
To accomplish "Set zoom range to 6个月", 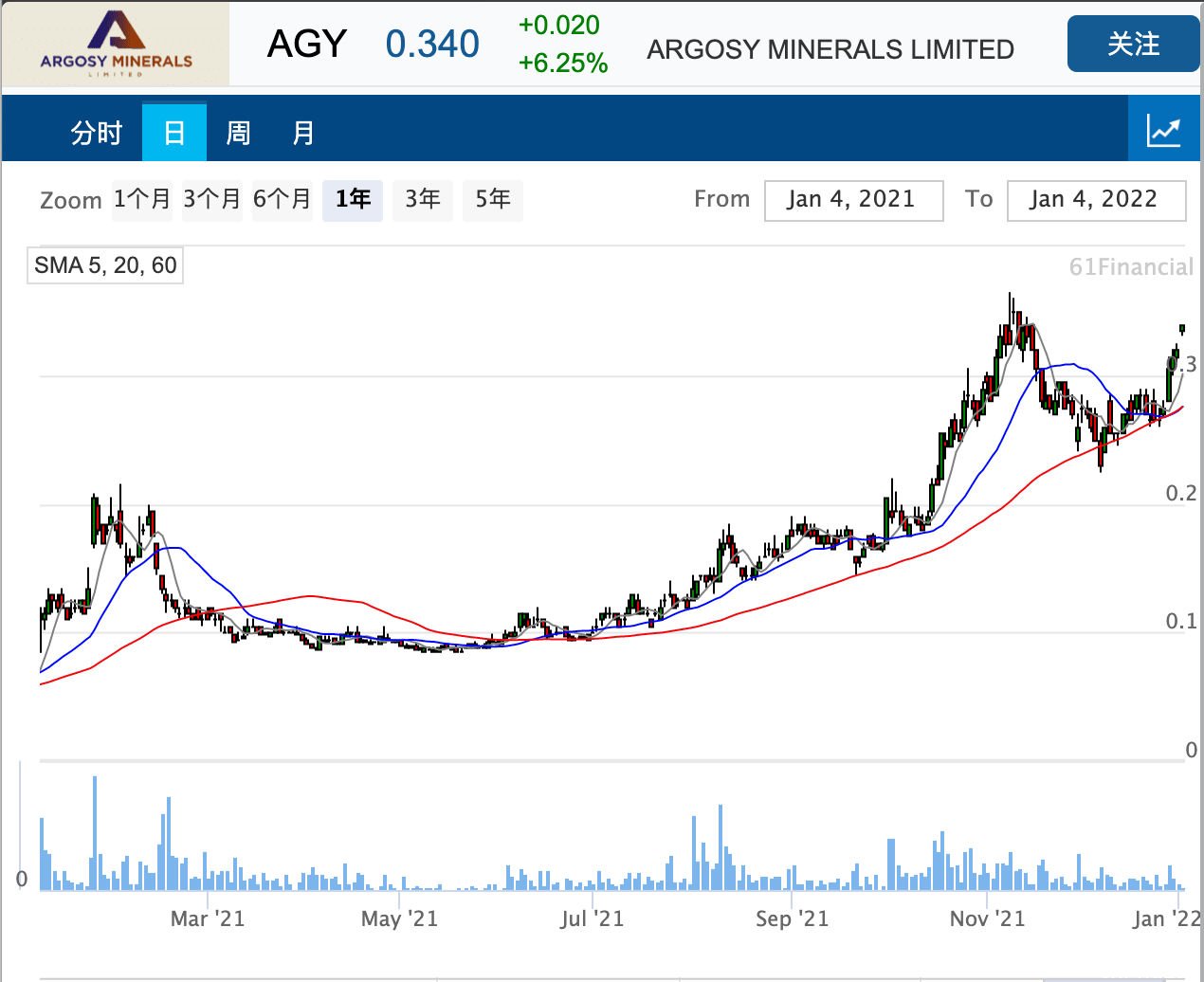I will 283,199.
